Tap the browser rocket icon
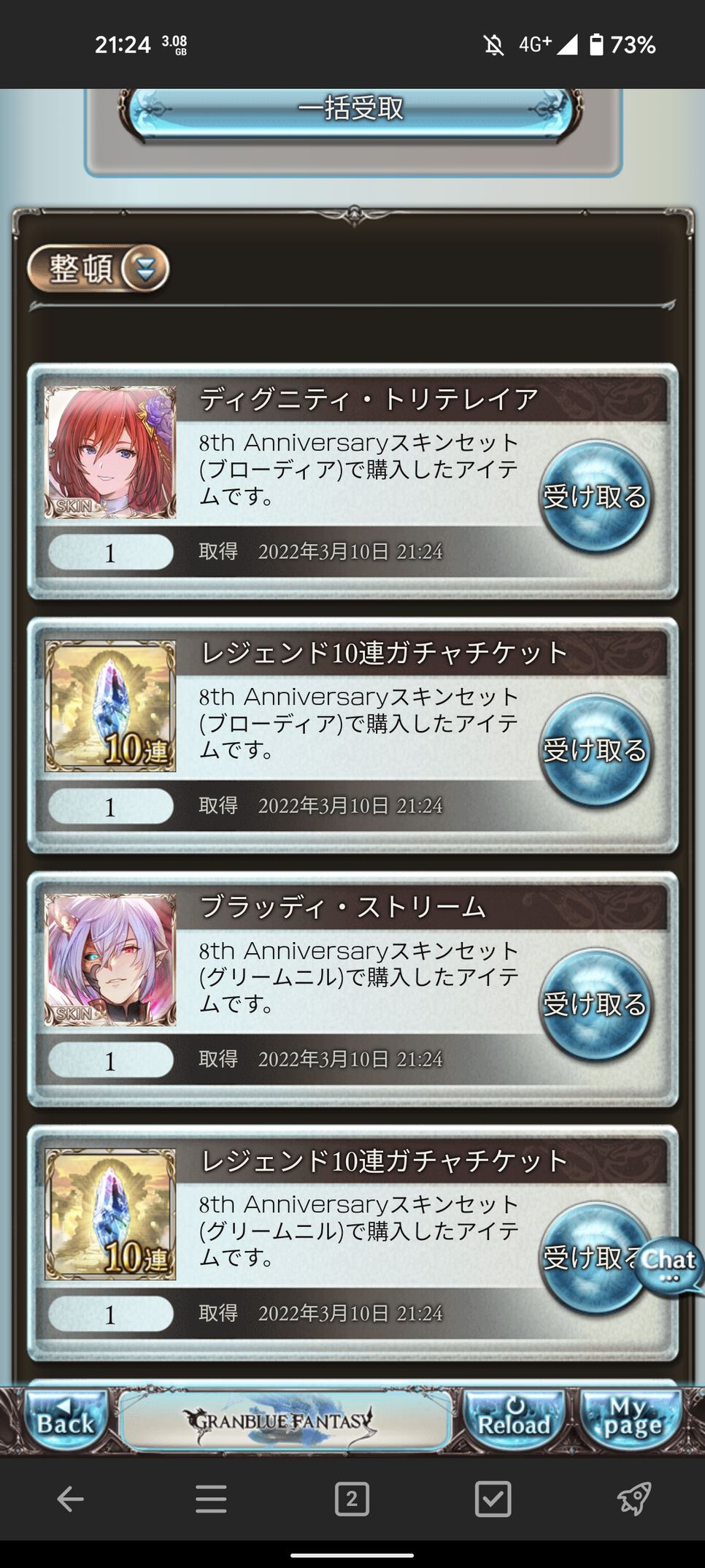Viewport: 705px width, 1568px height. (x=634, y=1499)
